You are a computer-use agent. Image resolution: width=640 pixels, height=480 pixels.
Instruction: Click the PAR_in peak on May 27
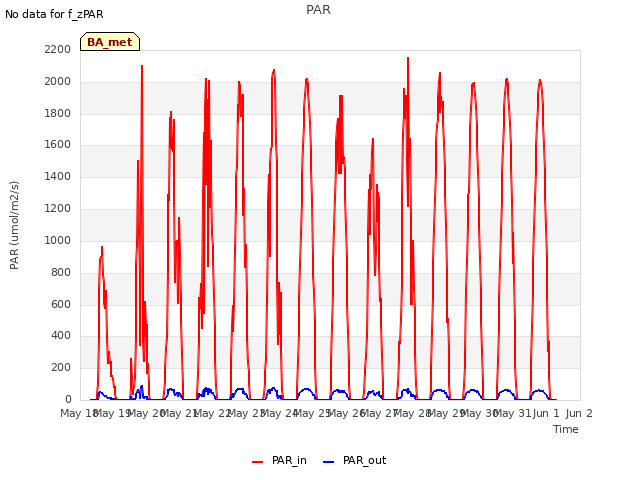click(x=408, y=58)
